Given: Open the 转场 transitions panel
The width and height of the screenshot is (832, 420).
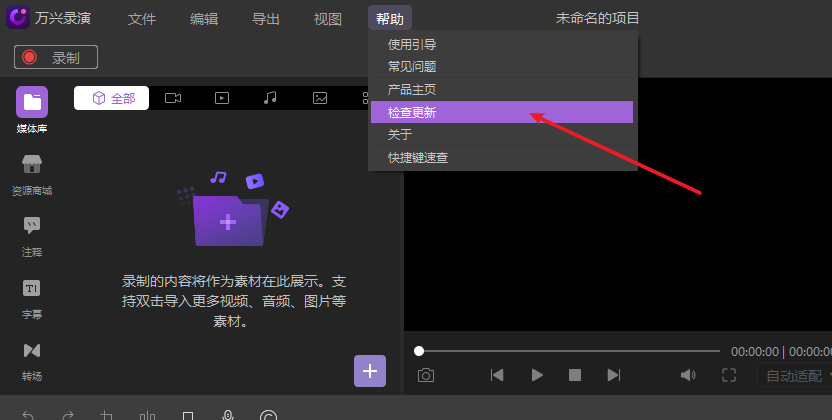Looking at the screenshot, I should click(32, 361).
